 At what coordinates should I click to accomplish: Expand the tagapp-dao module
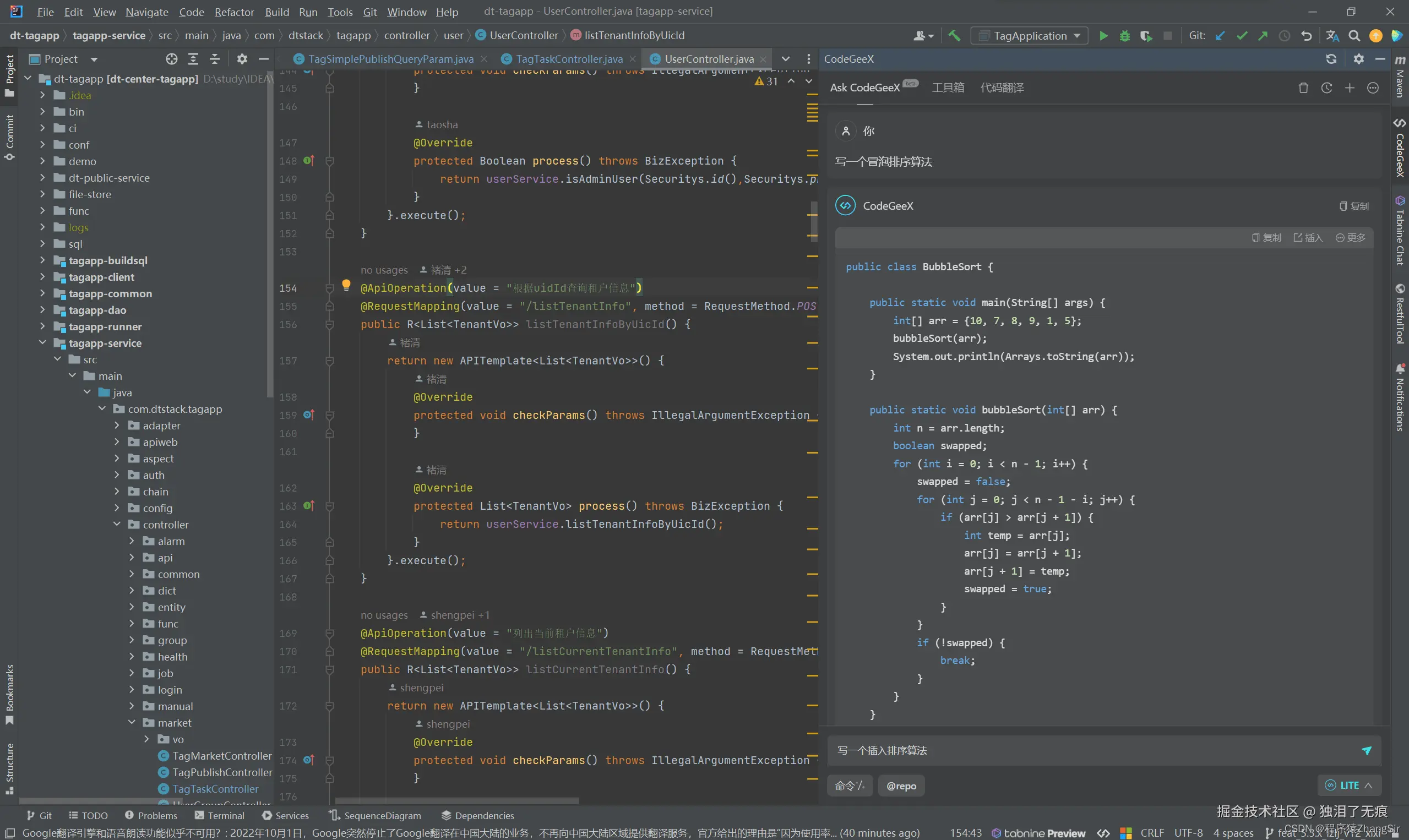[x=42, y=310]
